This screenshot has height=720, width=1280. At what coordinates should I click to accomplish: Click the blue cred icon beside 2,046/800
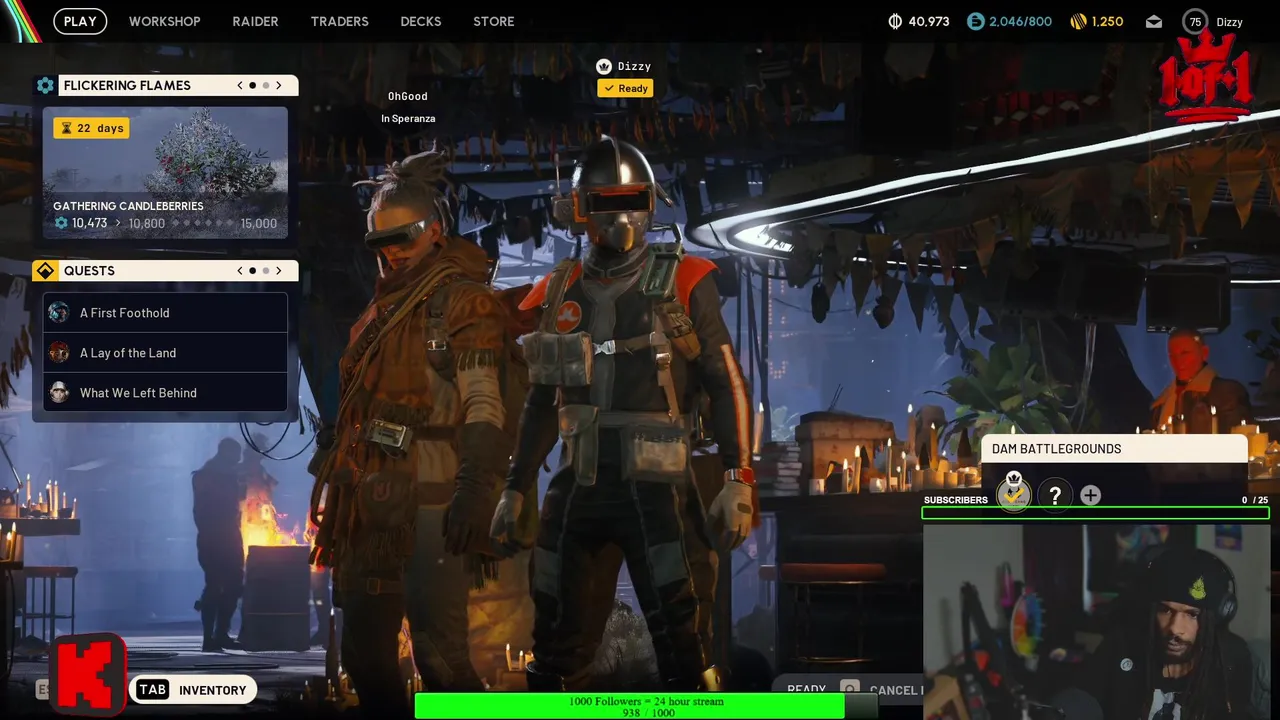point(975,21)
